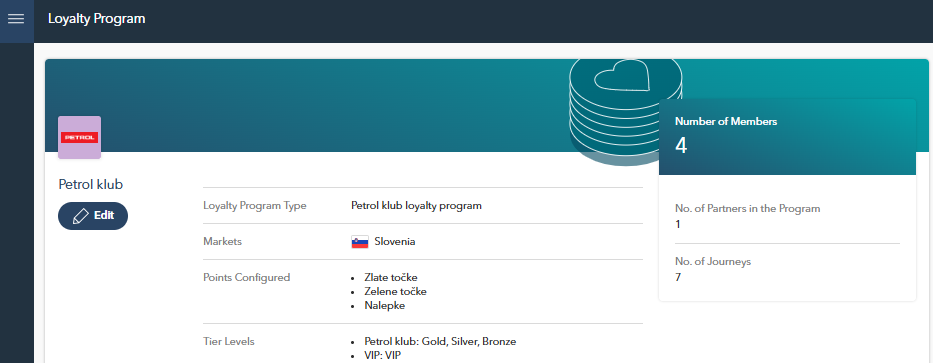Click the Petrol logo thumbnail
This screenshot has width=933, height=363.
(x=79, y=137)
